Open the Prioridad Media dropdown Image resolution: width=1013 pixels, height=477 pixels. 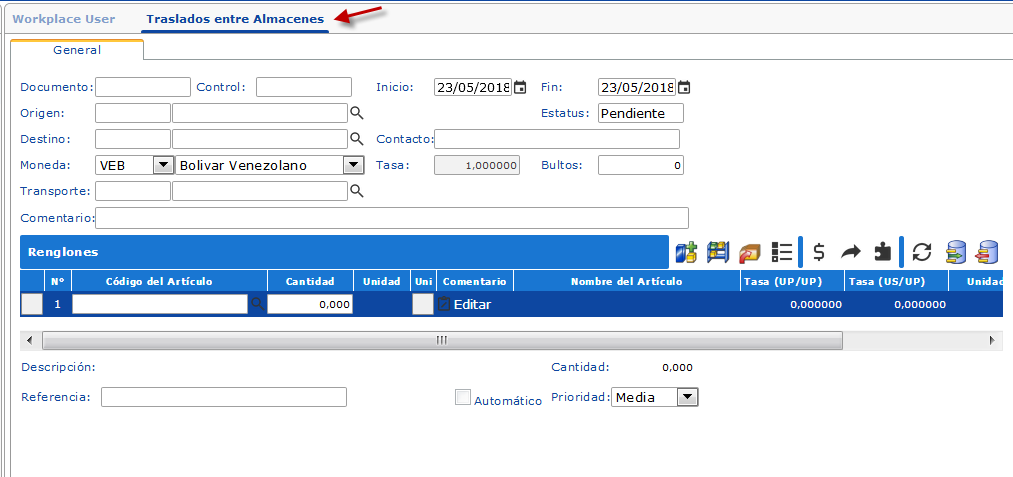pyautogui.click(x=687, y=398)
